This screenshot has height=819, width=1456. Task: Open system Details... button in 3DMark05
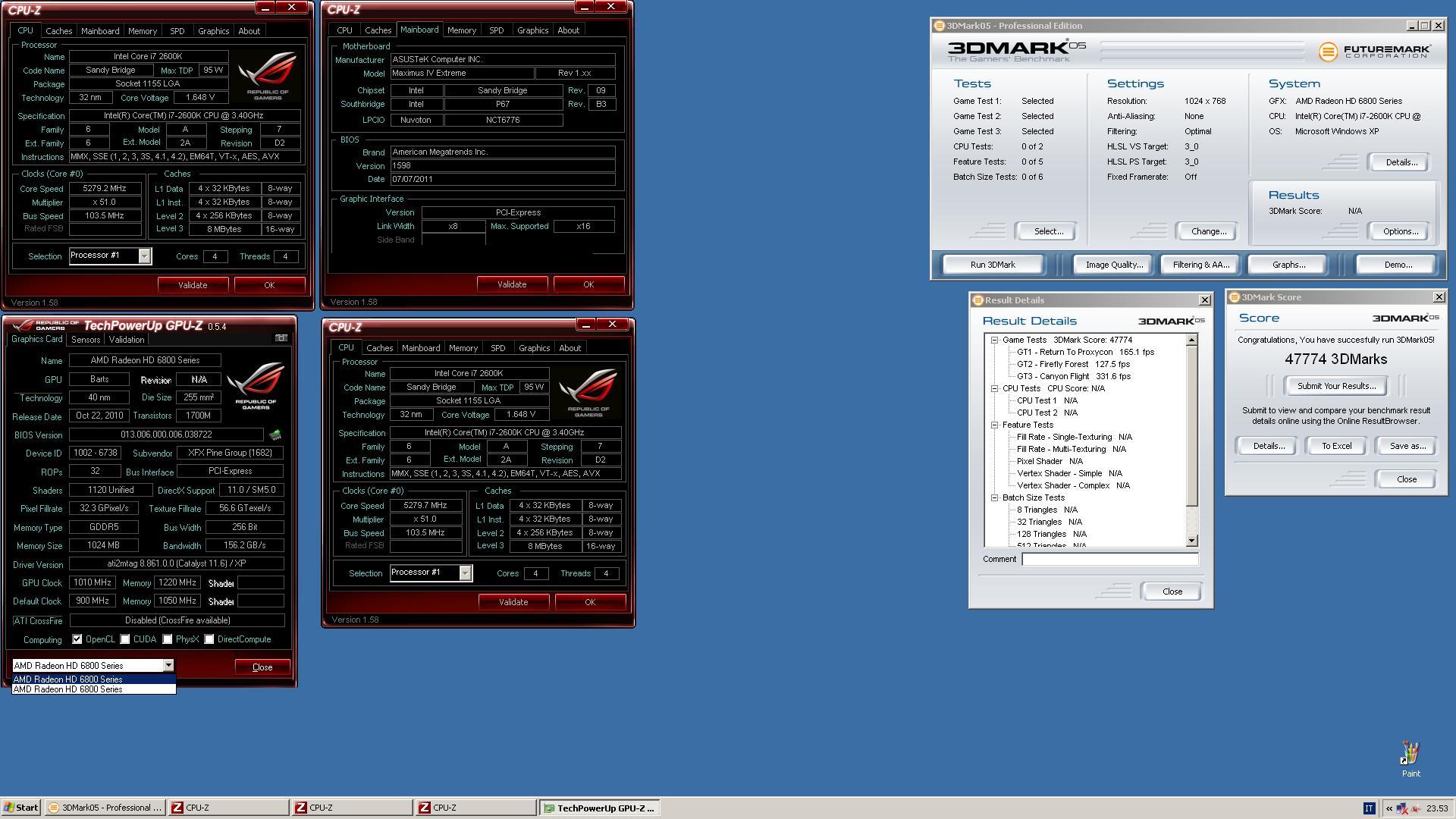coord(1401,162)
